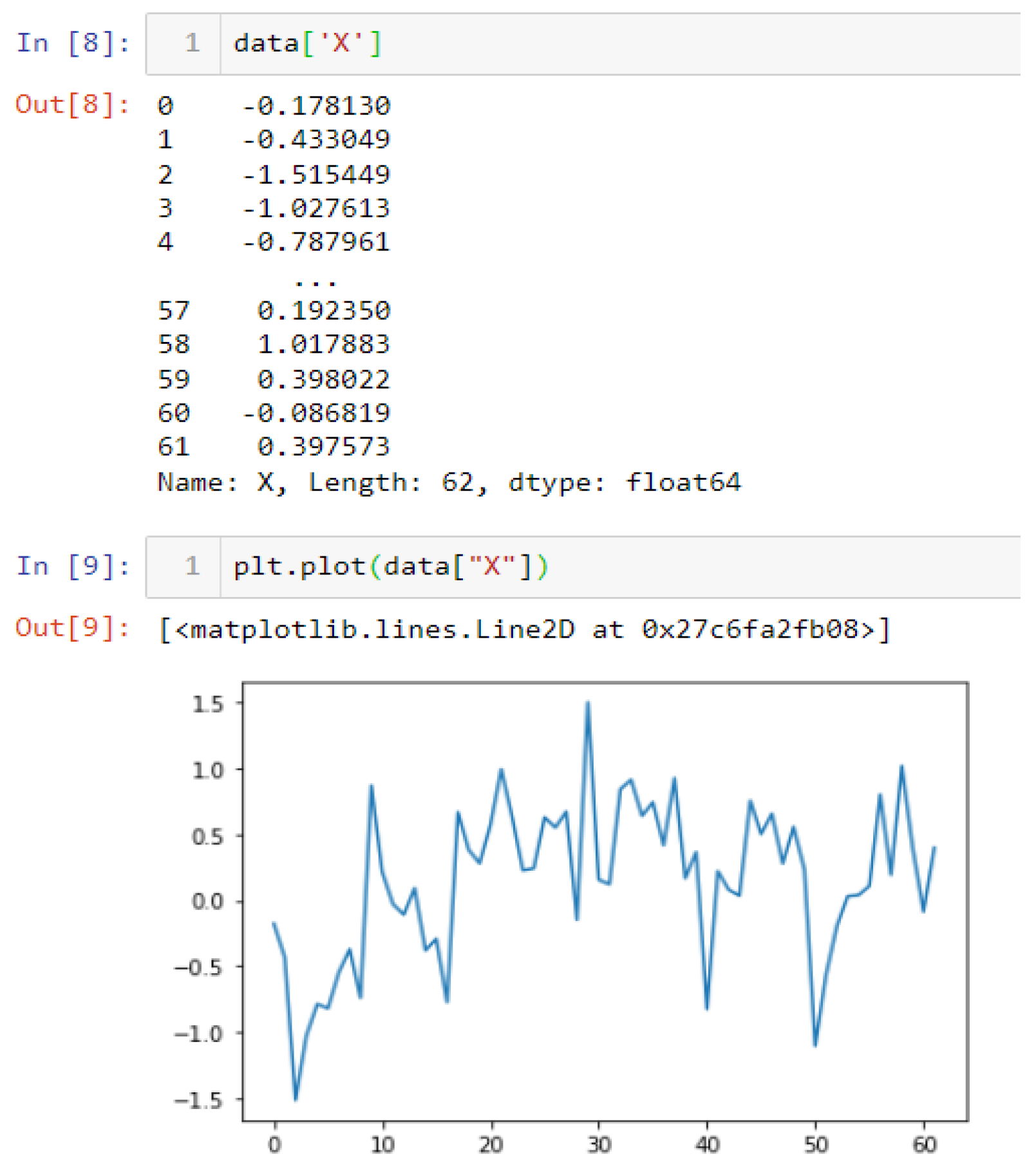Click the 60 x-axis tick label
The image size is (1036, 1176).
point(924,1144)
